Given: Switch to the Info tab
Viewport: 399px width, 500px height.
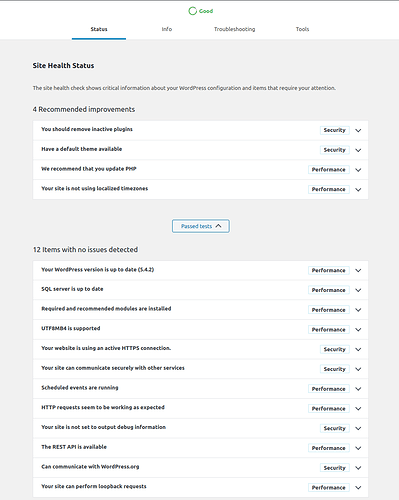Looking at the screenshot, I should click(167, 29).
